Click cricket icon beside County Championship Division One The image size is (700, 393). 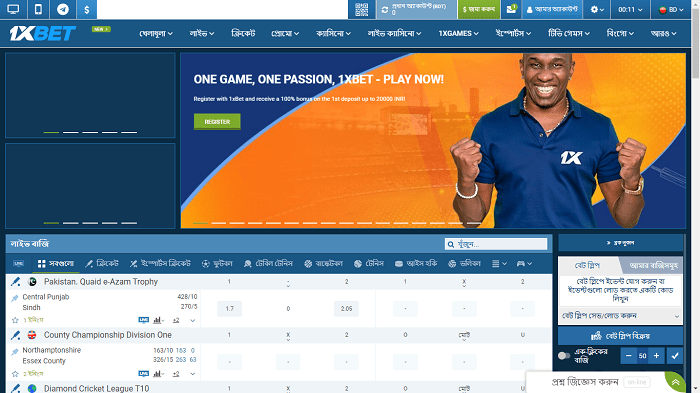[x=16, y=335]
